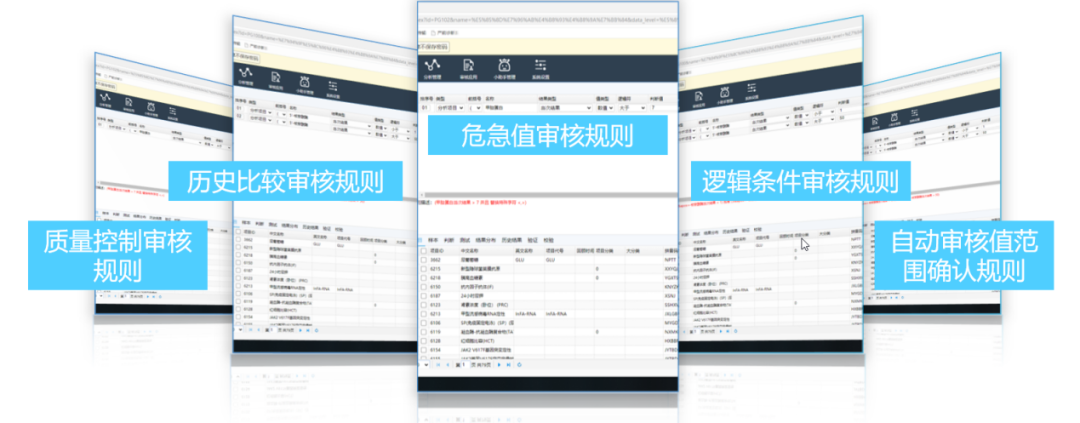Click the item ID 6154 cell in center table
The image size is (1080, 423).
(435, 350)
